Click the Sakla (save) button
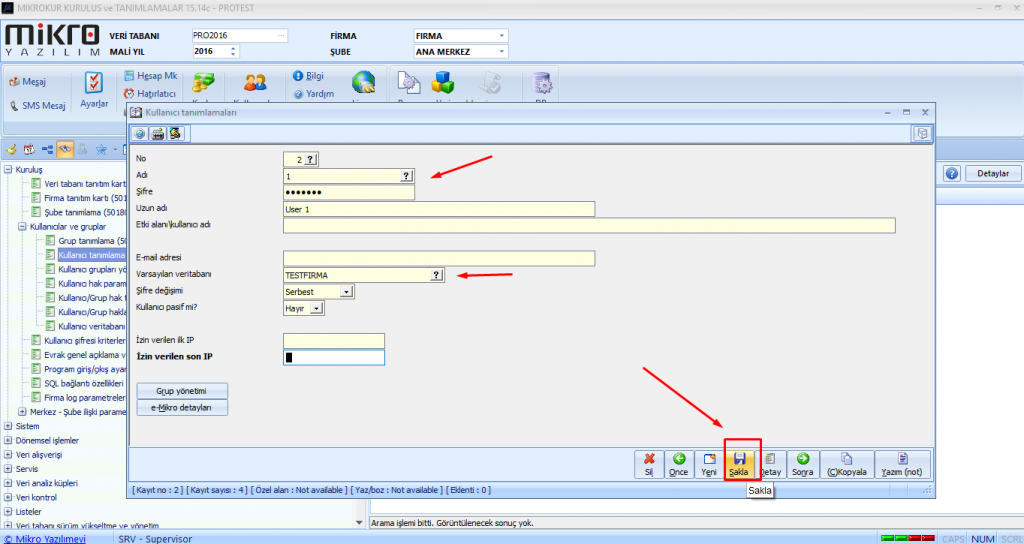 (739, 464)
